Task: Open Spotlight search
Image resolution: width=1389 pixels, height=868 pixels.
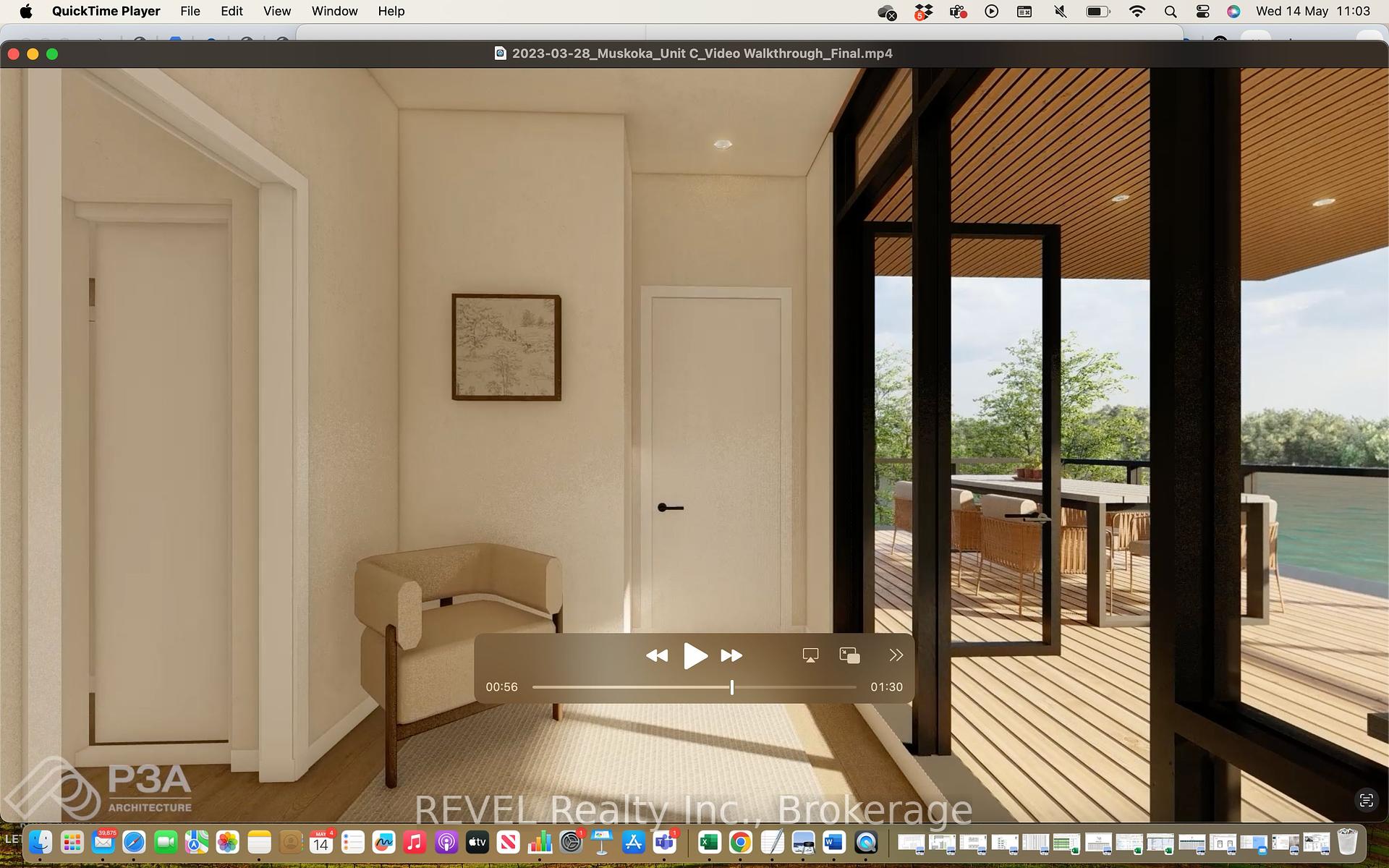Action: [x=1170, y=11]
